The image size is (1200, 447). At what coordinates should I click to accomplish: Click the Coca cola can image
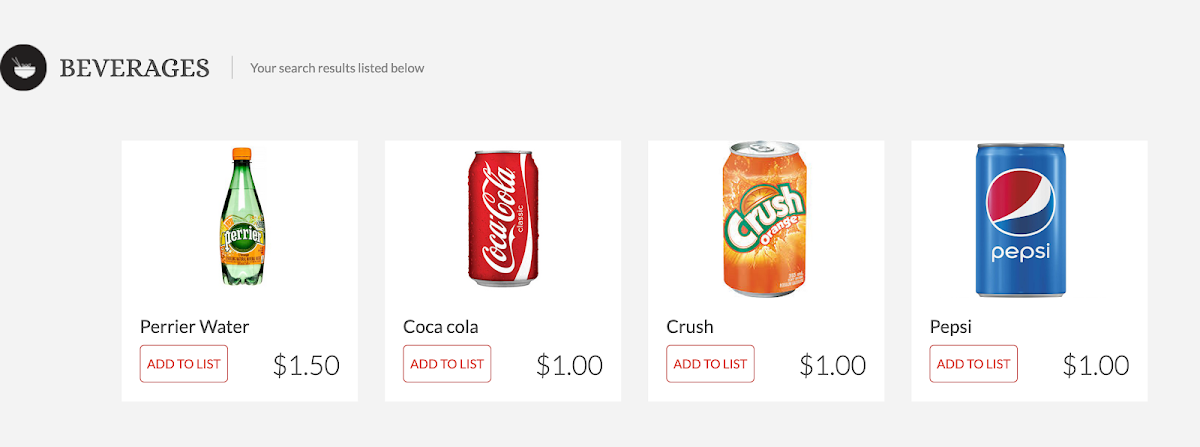pos(503,217)
